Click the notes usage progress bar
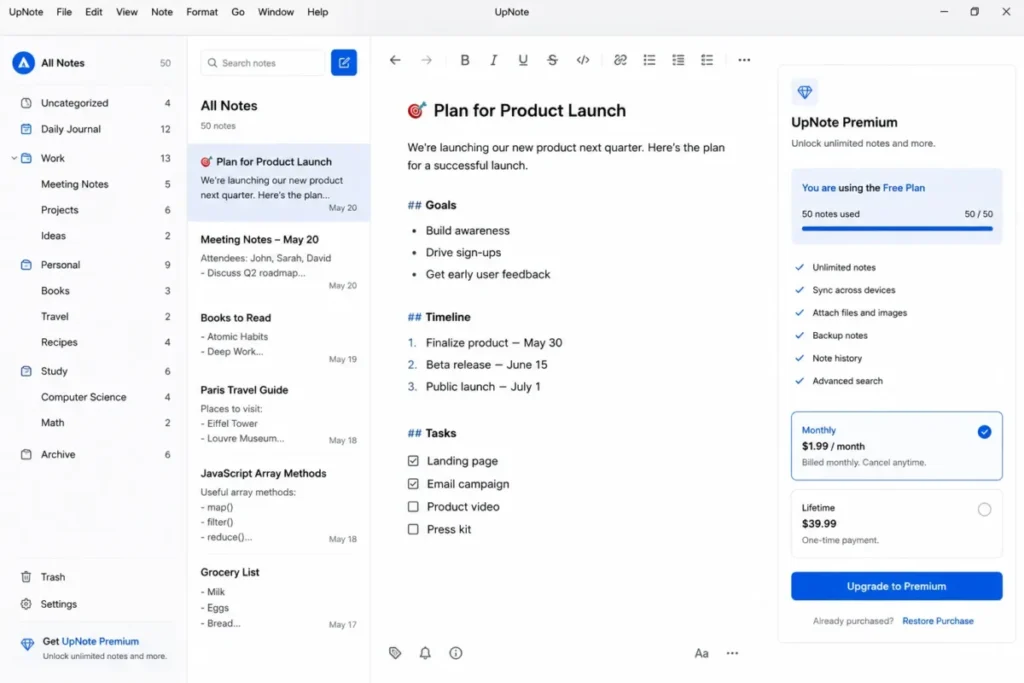This screenshot has width=1024, height=683. point(897,229)
